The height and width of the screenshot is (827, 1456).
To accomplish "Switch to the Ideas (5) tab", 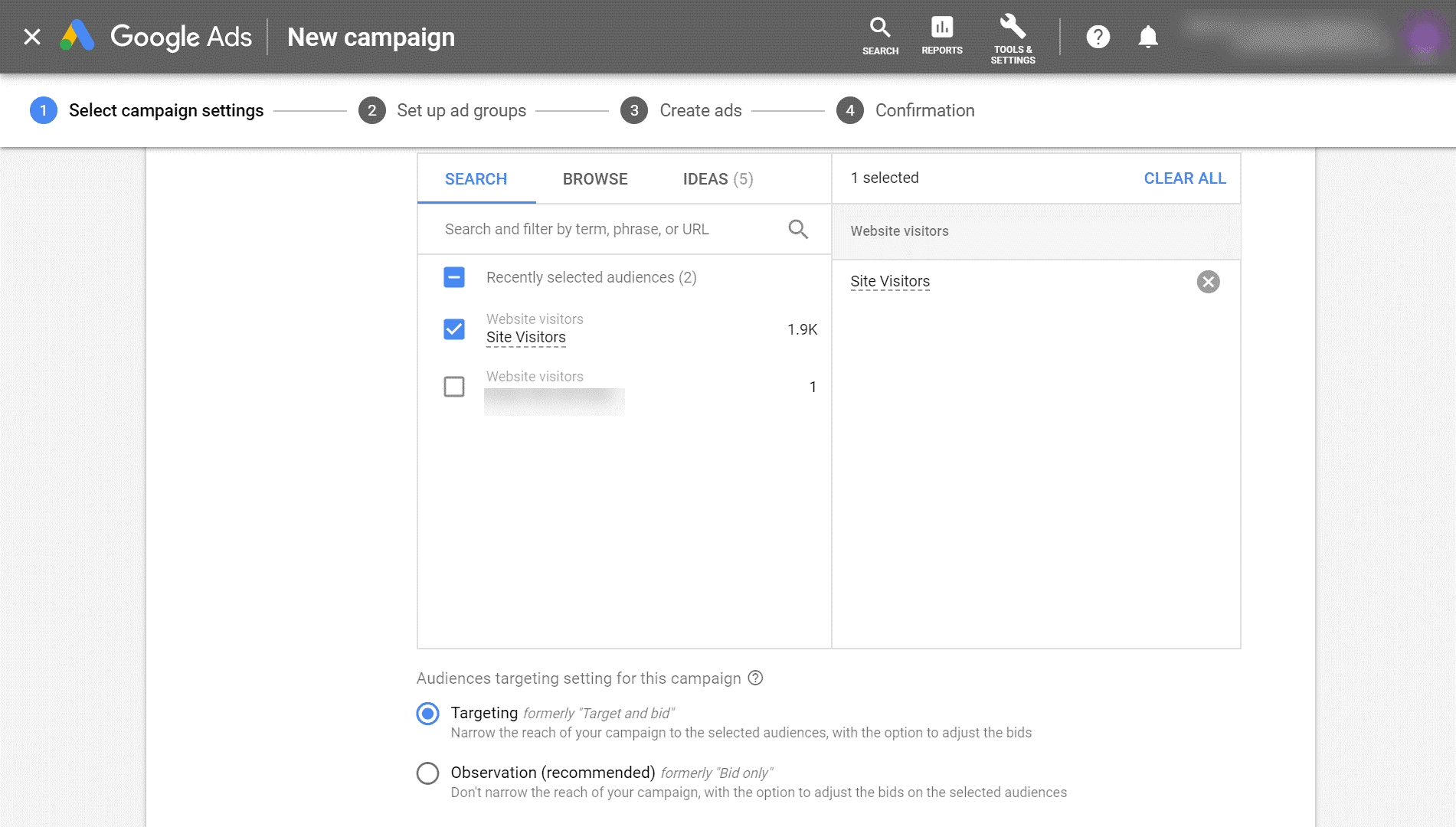I will 718,179.
